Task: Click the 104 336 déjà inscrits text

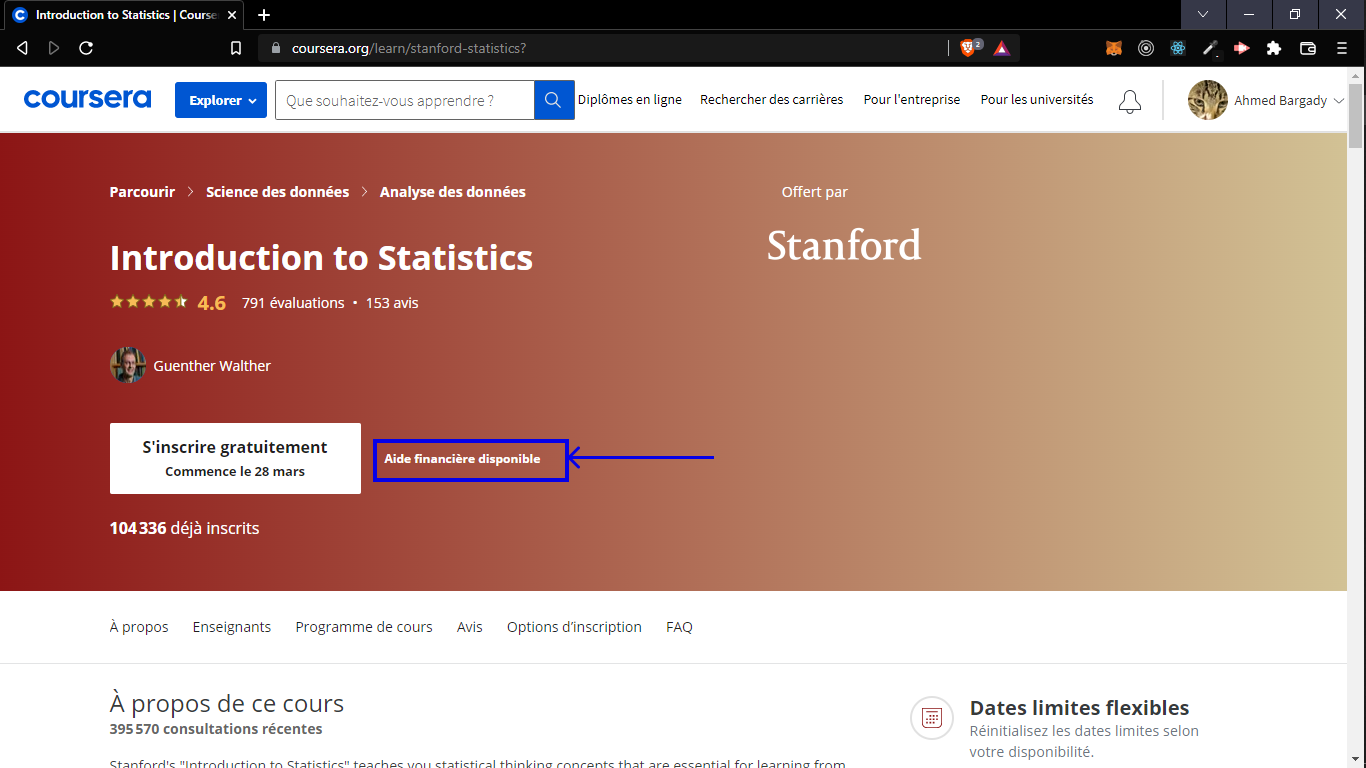Action: (184, 528)
